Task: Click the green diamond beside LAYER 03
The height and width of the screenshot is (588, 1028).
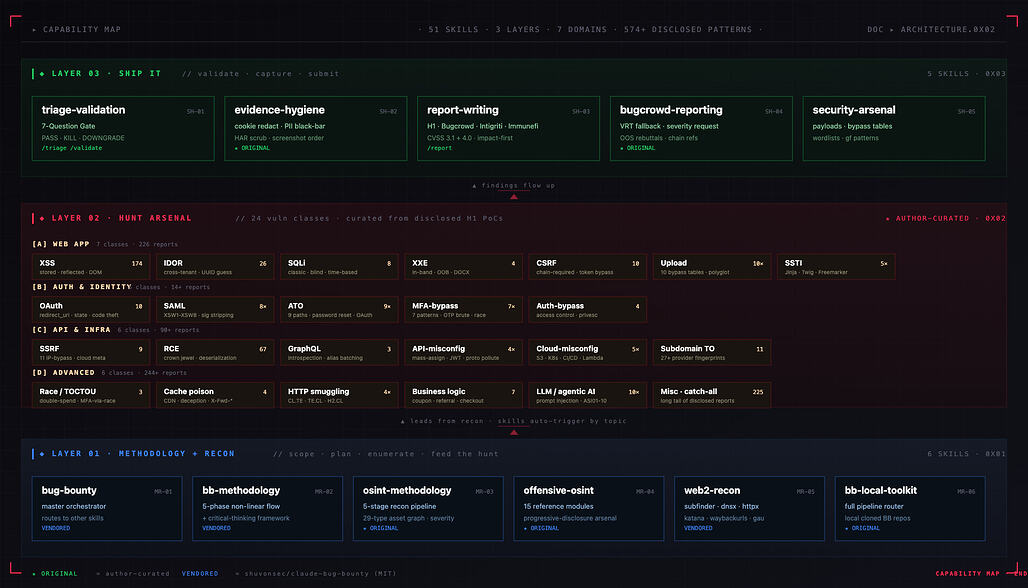Action: point(43,74)
